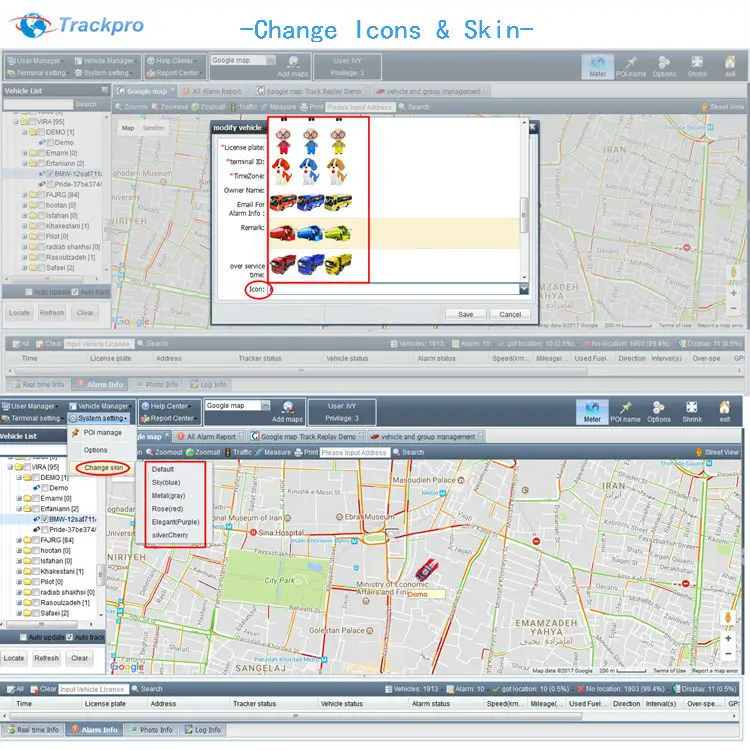This screenshot has width=750, height=750.
Task: Click the Meter icon in the skin-menu window
Action: 592,411
